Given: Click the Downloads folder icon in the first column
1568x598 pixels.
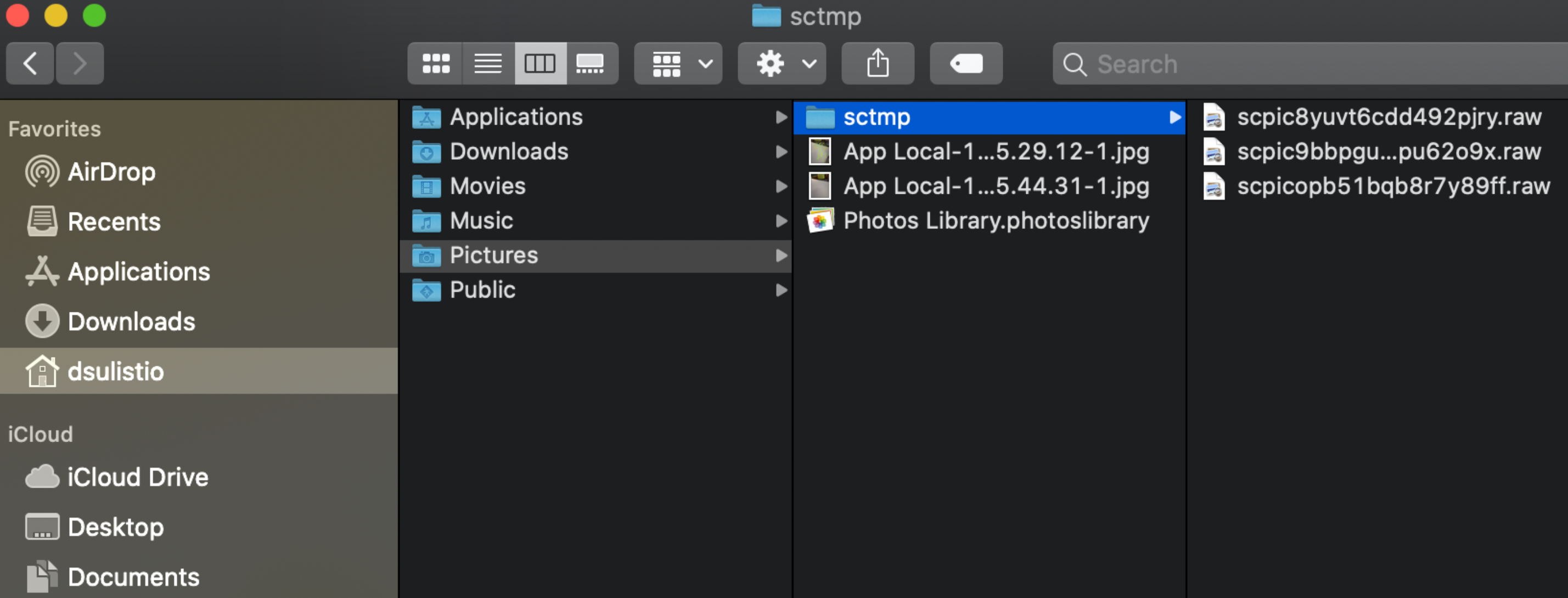Looking at the screenshot, I should click(426, 152).
